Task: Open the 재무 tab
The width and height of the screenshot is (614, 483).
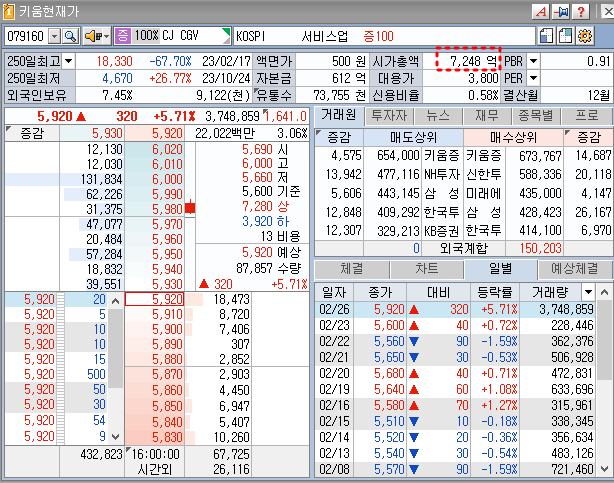Action: [487, 116]
